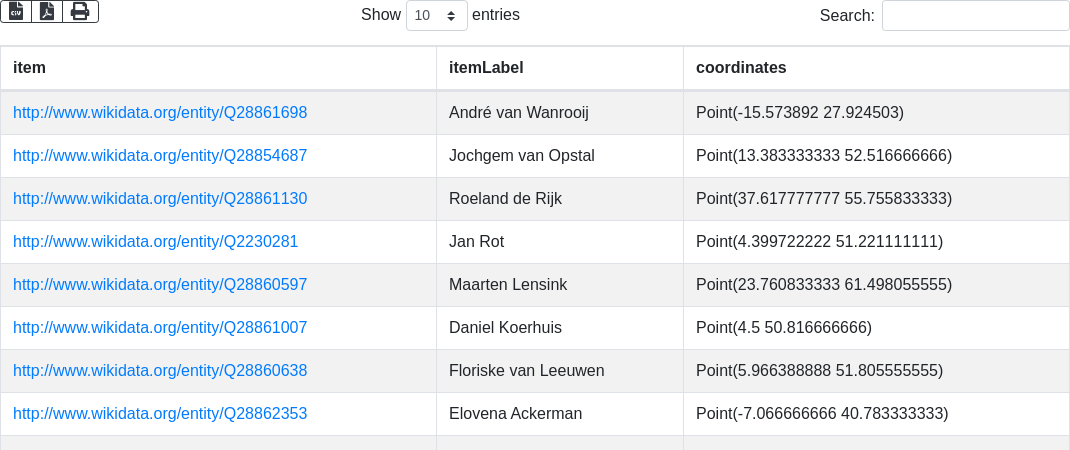Sort by the item column header
The width and height of the screenshot is (1070, 450).
[x=30, y=68]
